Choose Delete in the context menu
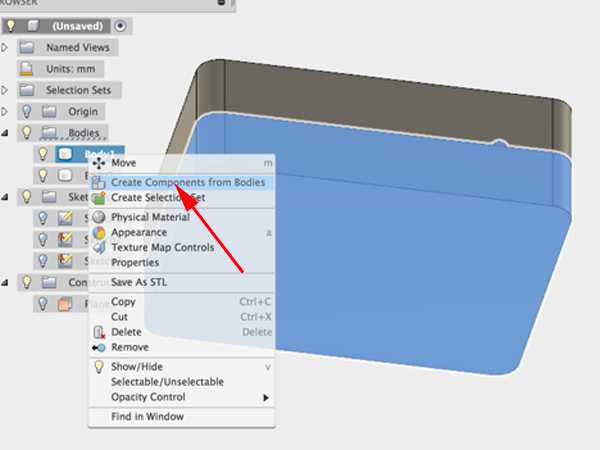600x450 pixels. point(181,332)
